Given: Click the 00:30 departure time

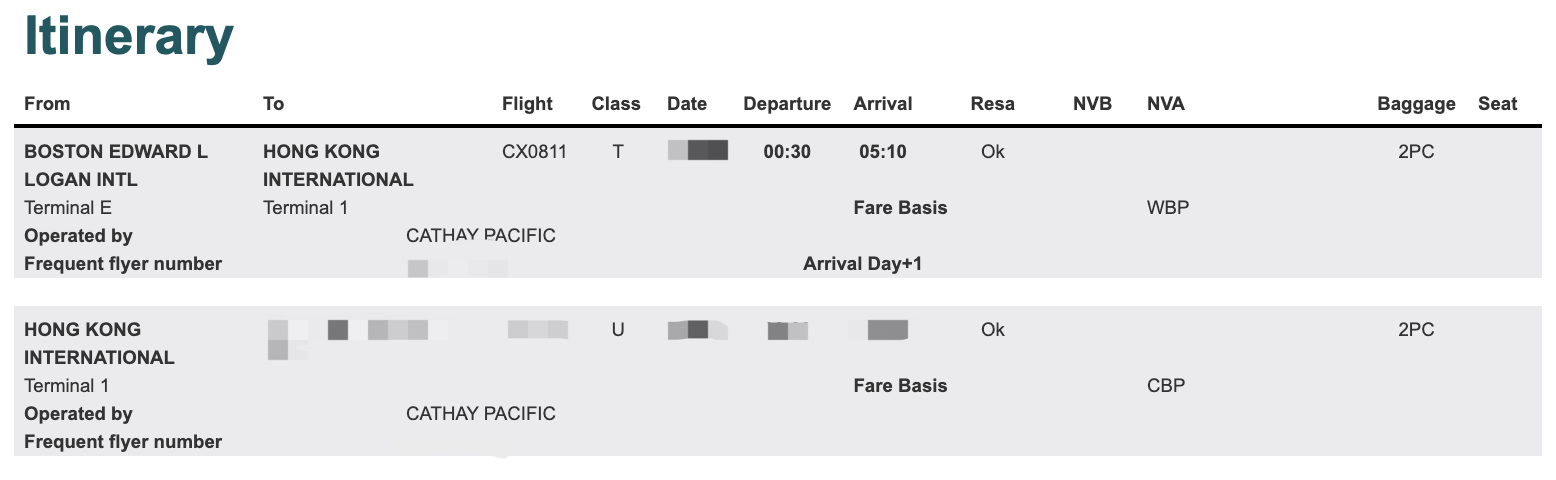Looking at the screenshot, I should pyautogui.click(x=787, y=152).
